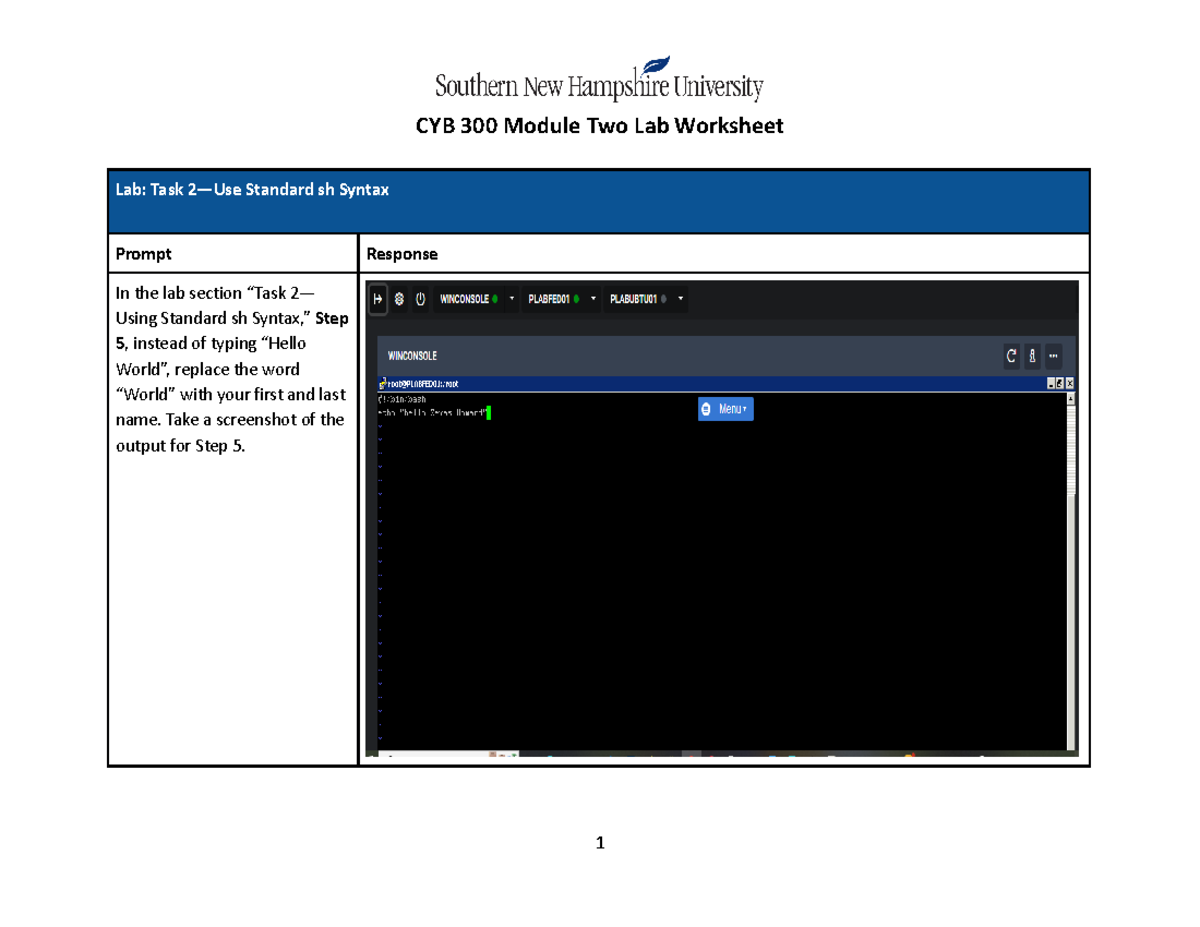
Task: Restore the PuTTY terminal window
Action: [x=1060, y=383]
